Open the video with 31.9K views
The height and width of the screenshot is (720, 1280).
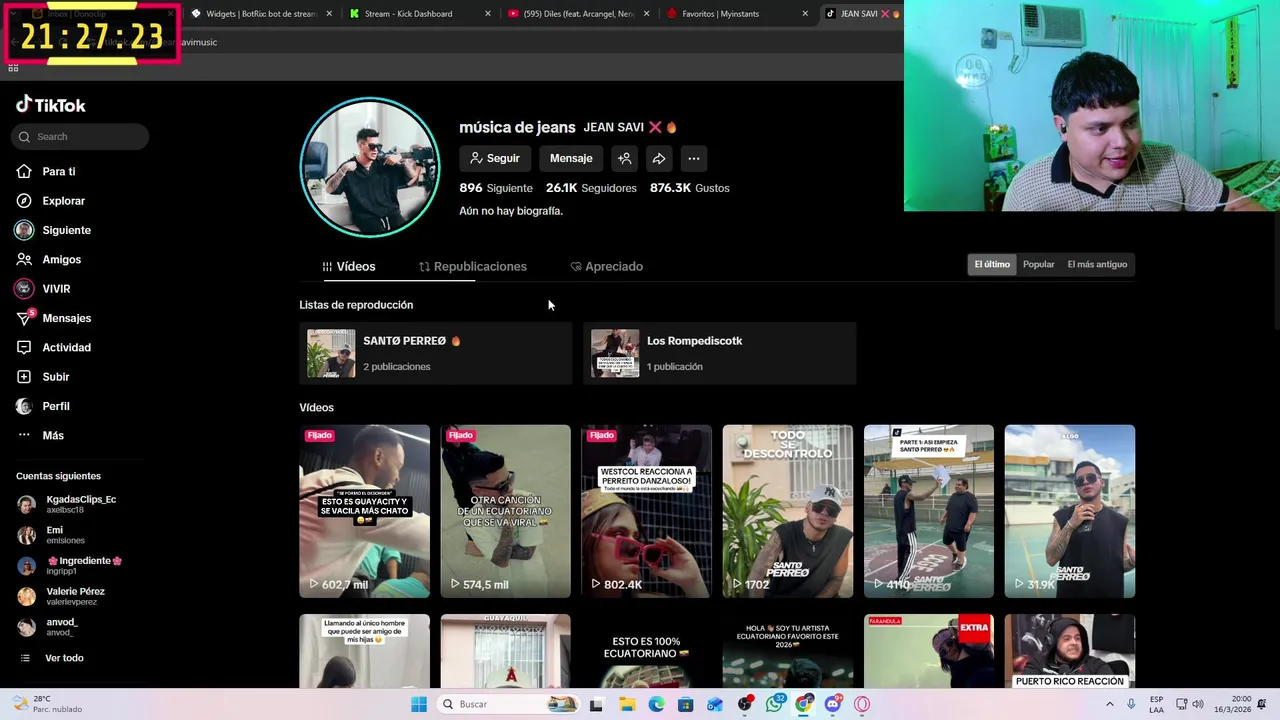(1070, 511)
